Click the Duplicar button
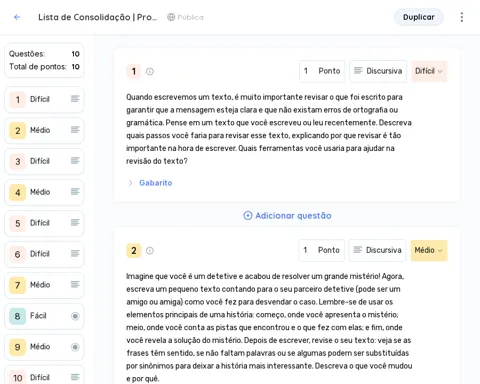 419,17
